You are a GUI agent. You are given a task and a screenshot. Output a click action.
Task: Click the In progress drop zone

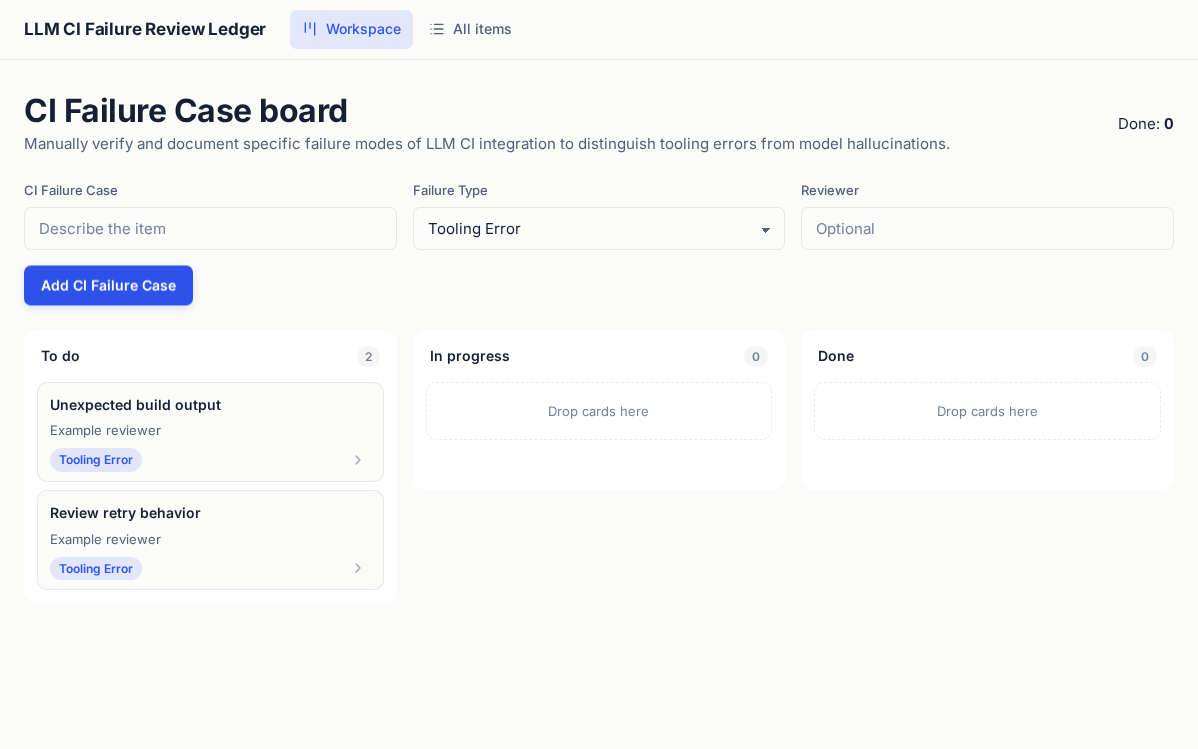click(598, 411)
